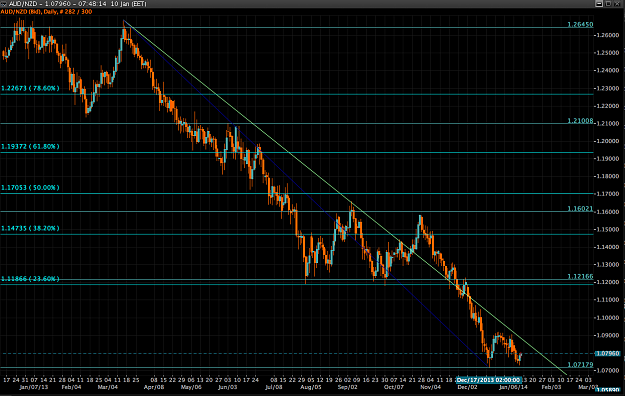This screenshot has width=625, height=396.
Task: Select the '1.11866 ( 23.60%)' Fibonacci label
Action: coord(30,278)
